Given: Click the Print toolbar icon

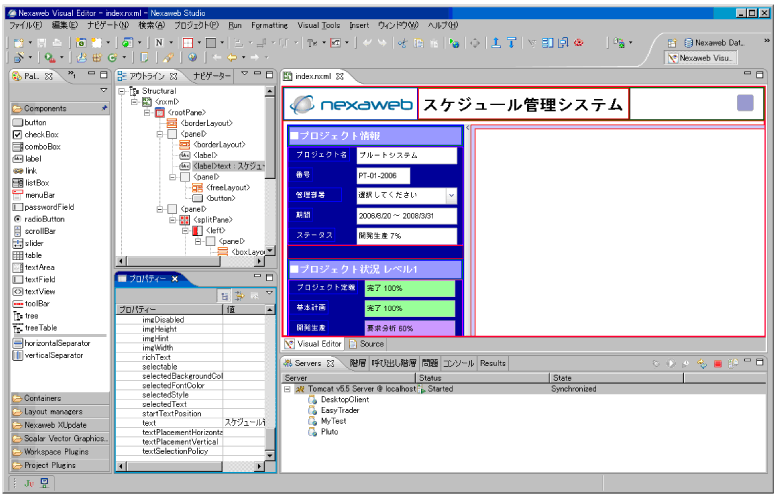Looking at the screenshot, I should coord(58,43).
